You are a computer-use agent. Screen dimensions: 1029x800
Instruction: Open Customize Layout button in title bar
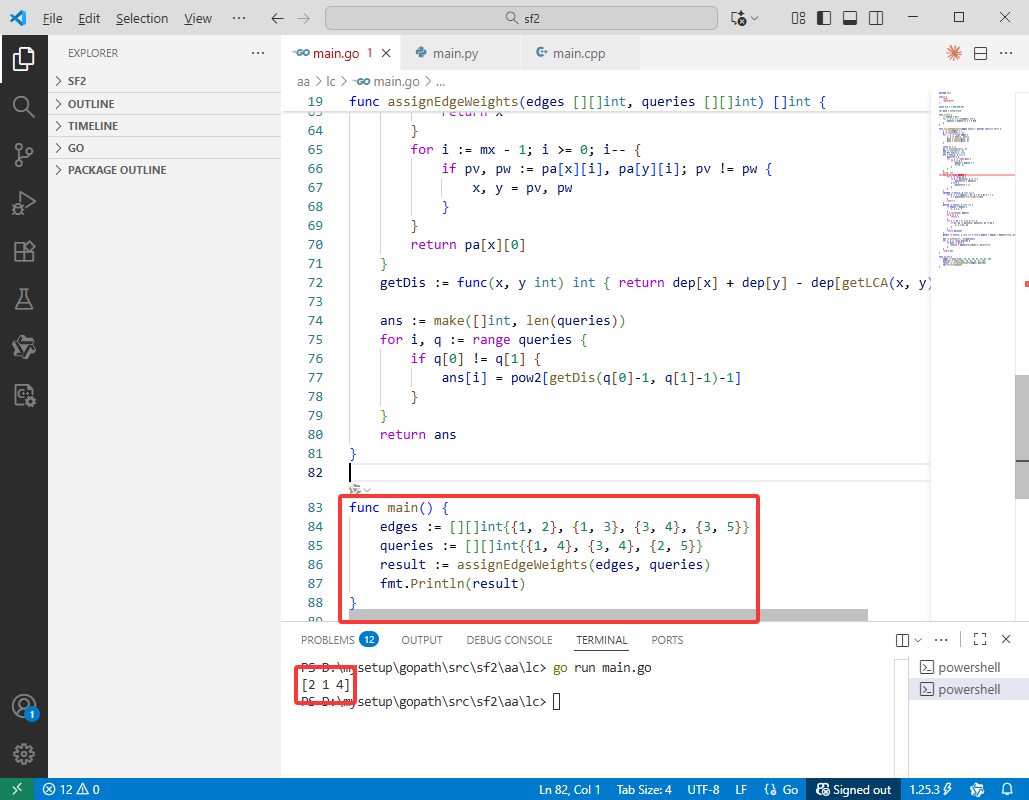[798, 18]
